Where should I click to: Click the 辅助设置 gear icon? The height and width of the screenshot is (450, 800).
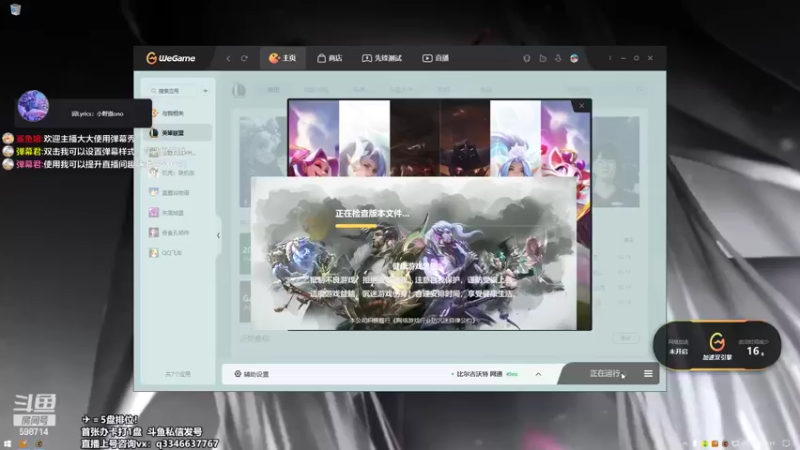237,374
